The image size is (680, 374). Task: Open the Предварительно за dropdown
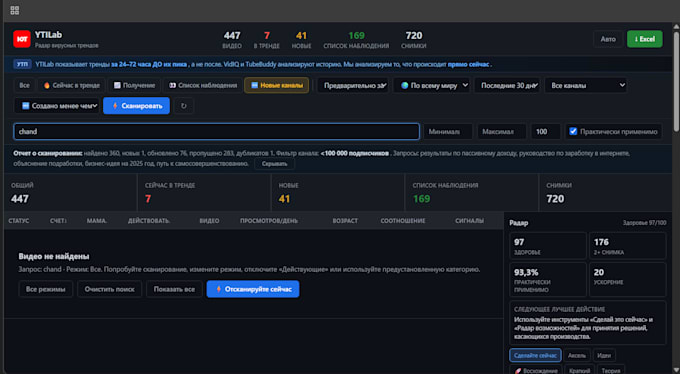click(x=353, y=85)
